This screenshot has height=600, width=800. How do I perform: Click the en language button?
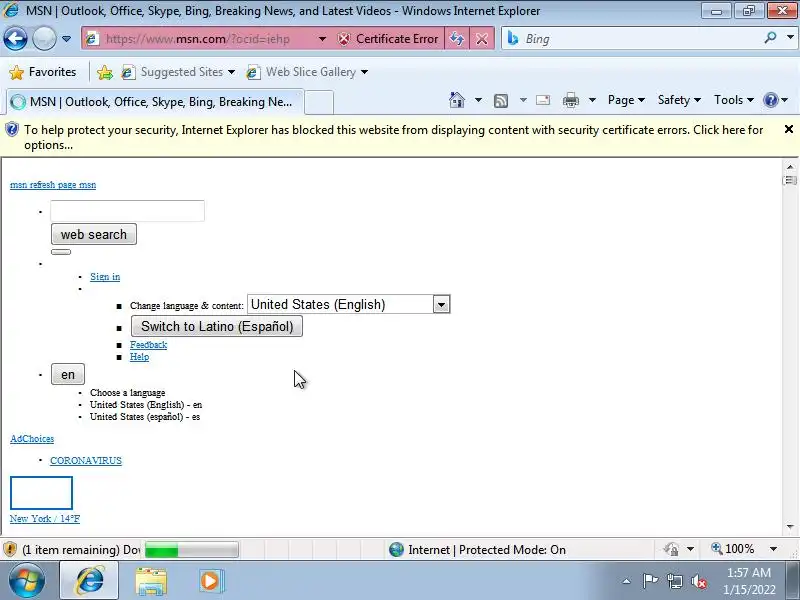[x=68, y=374]
